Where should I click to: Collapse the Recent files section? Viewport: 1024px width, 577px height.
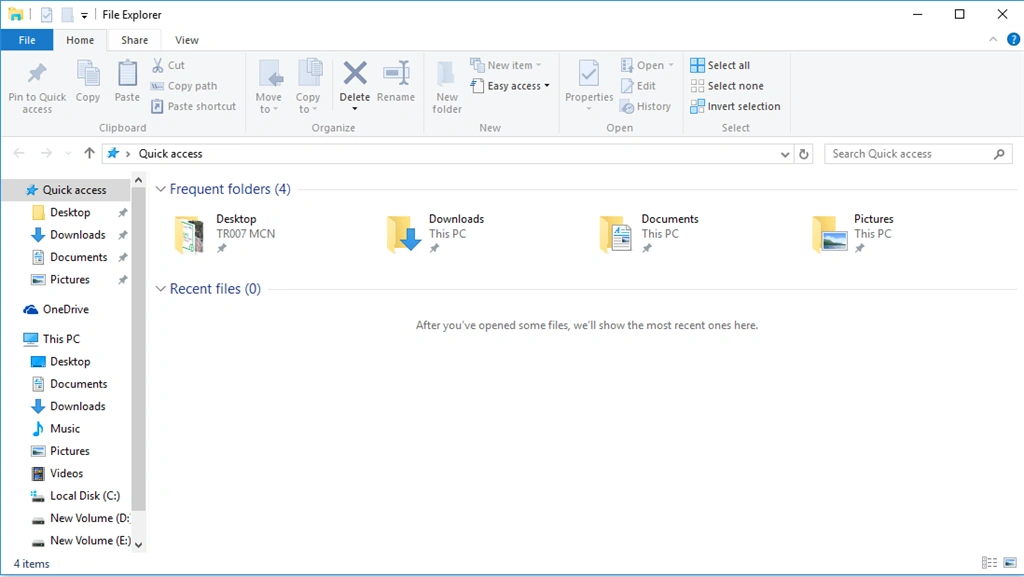[x=161, y=289]
